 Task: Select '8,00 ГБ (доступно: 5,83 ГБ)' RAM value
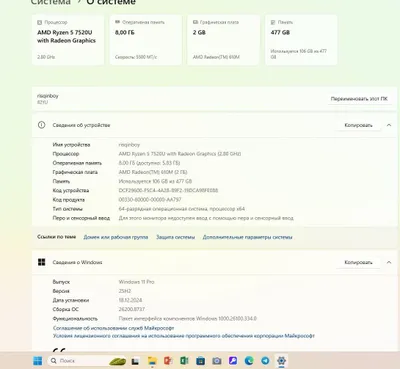(149, 163)
